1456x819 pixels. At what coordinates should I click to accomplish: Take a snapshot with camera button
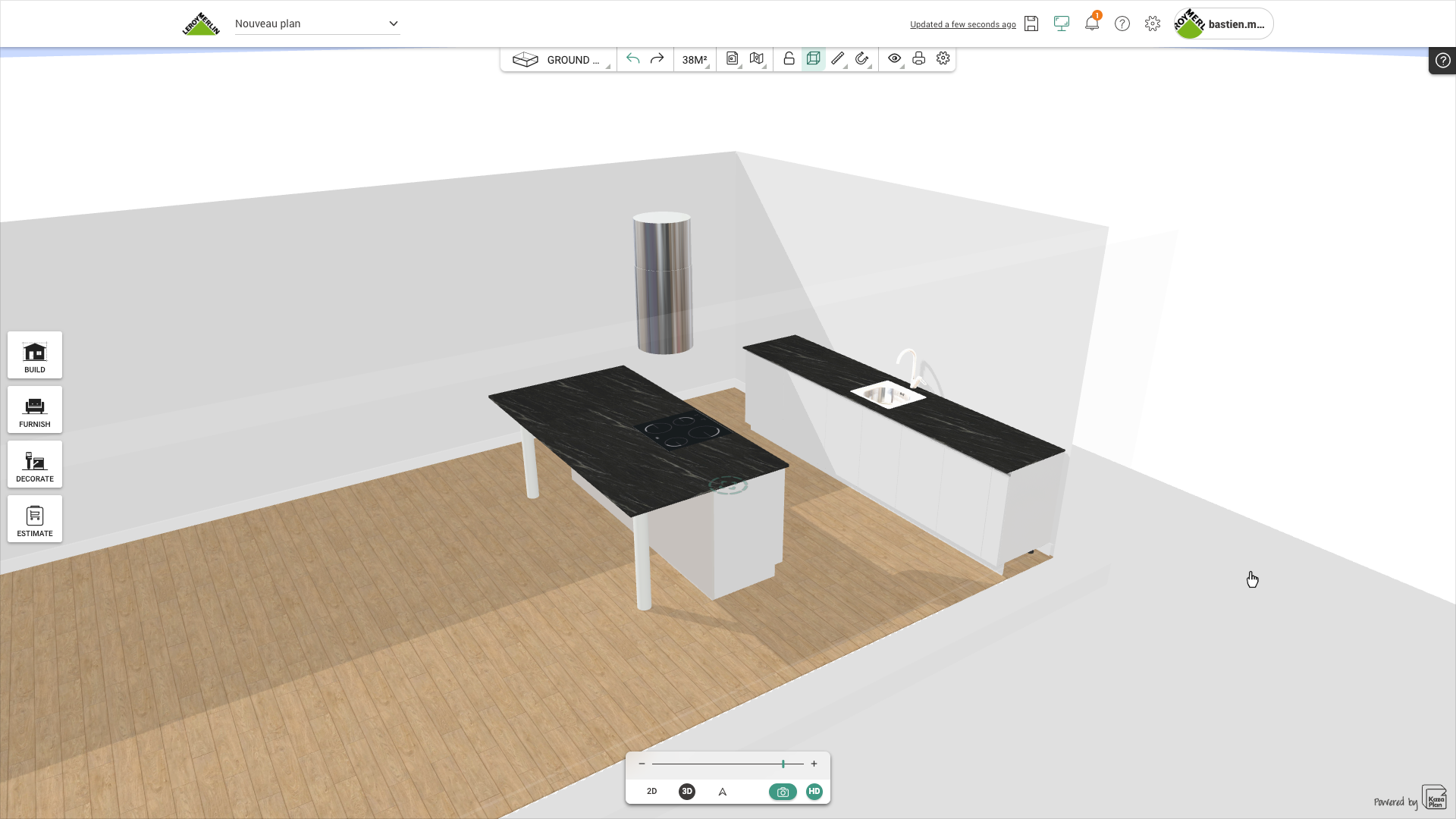[x=783, y=792]
